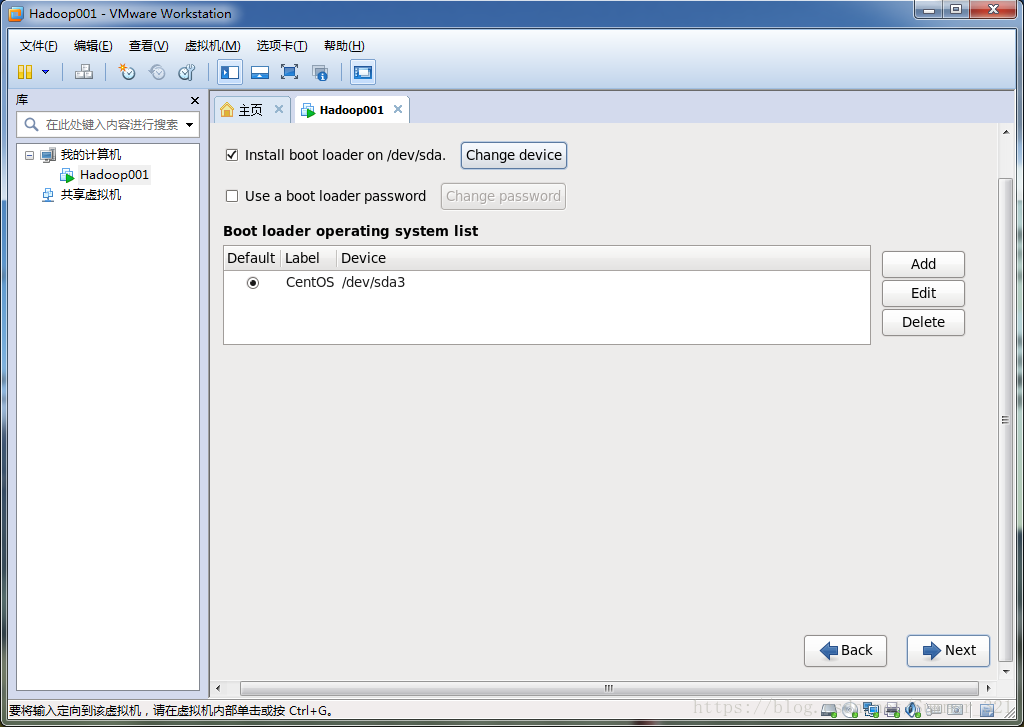Viewport: 1024px width, 727px height.
Task: Select 共享虚拟机 in the library tree
Action: point(91,195)
